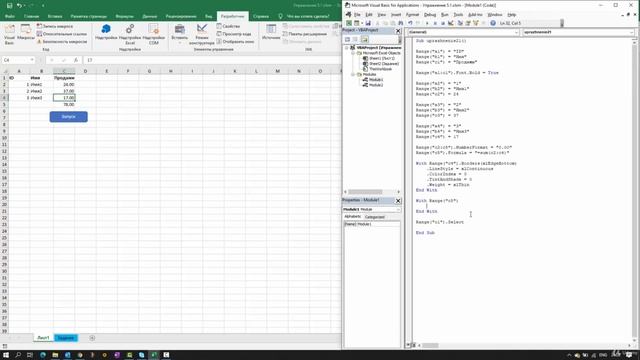The height and width of the screenshot is (360, 640).
Task: Collapse the Modules folder
Action: tap(353, 74)
